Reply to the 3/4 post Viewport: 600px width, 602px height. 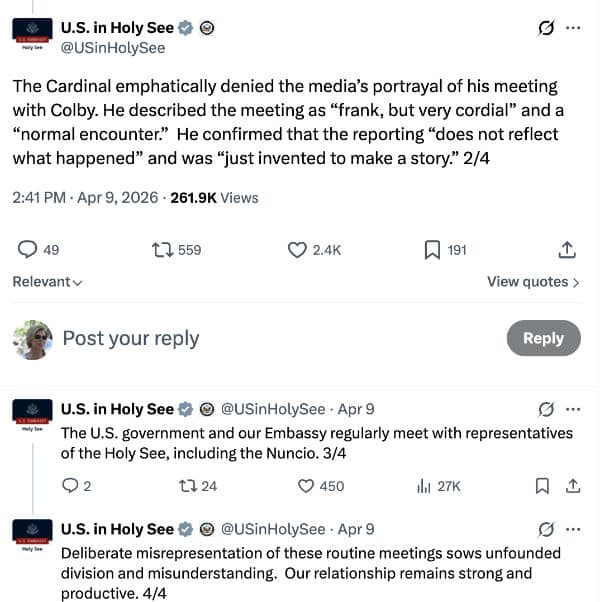pos(70,486)
